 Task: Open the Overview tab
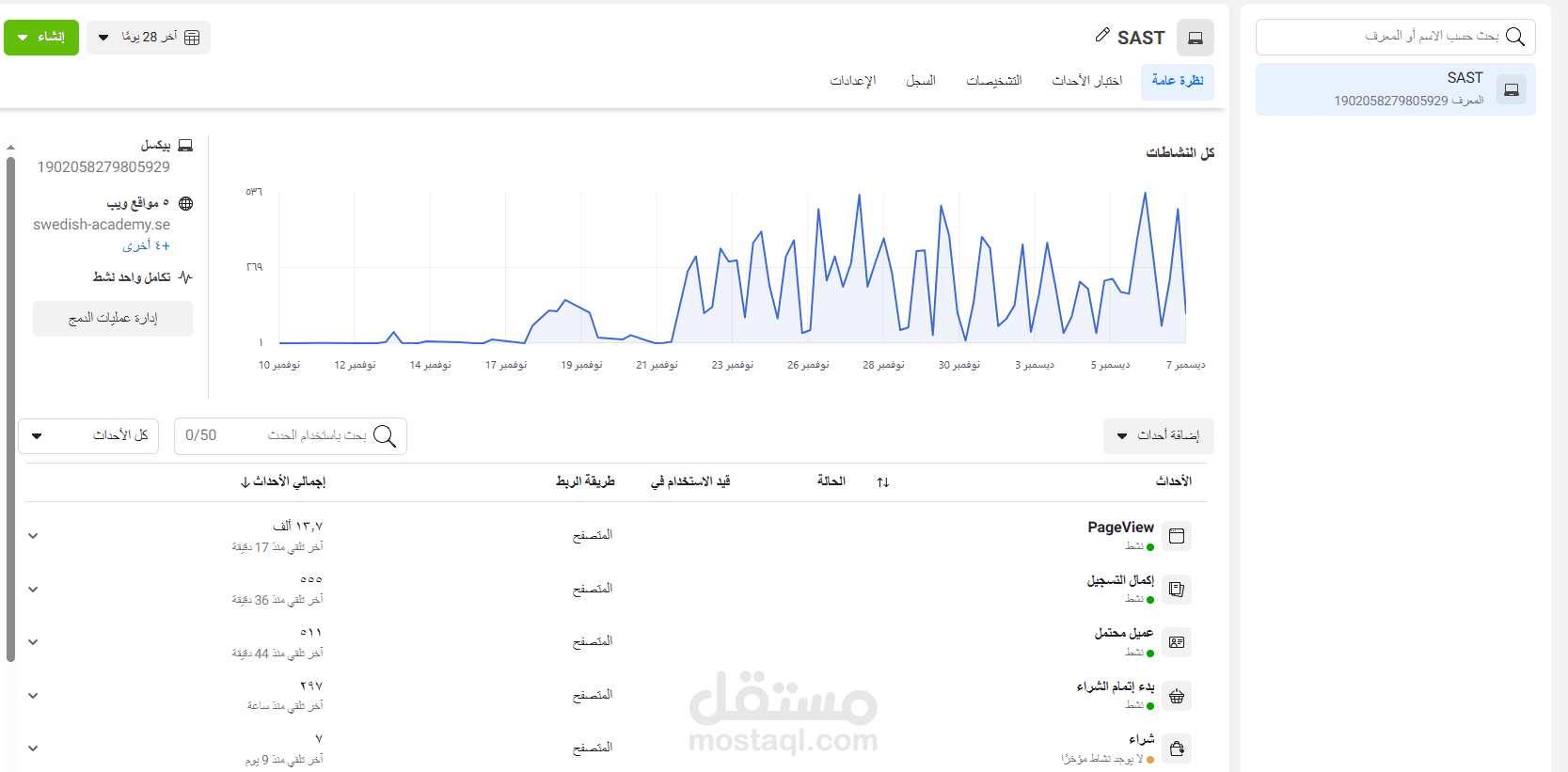[1178, 81]
